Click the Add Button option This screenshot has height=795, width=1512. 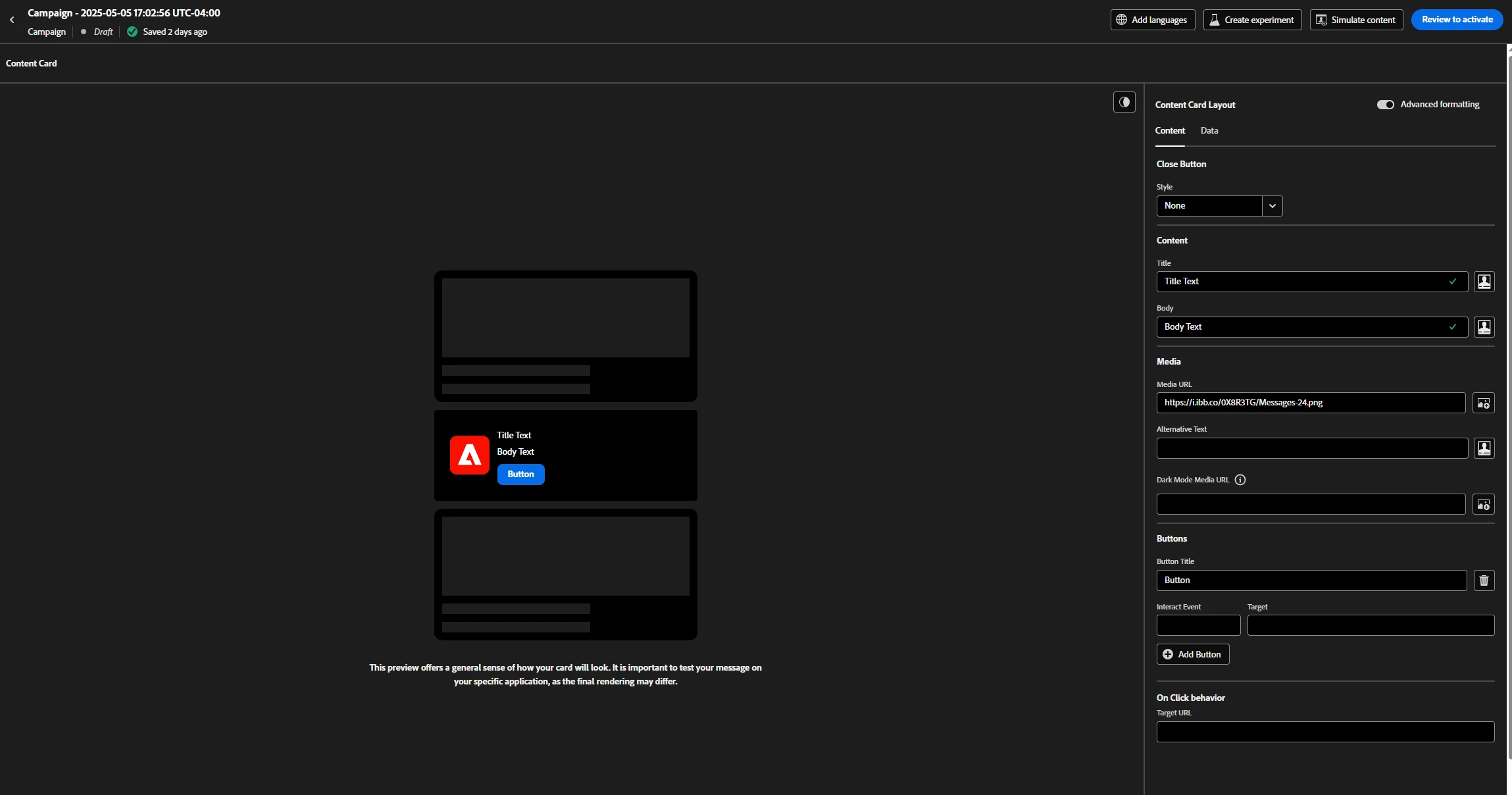coord(1192,654)
